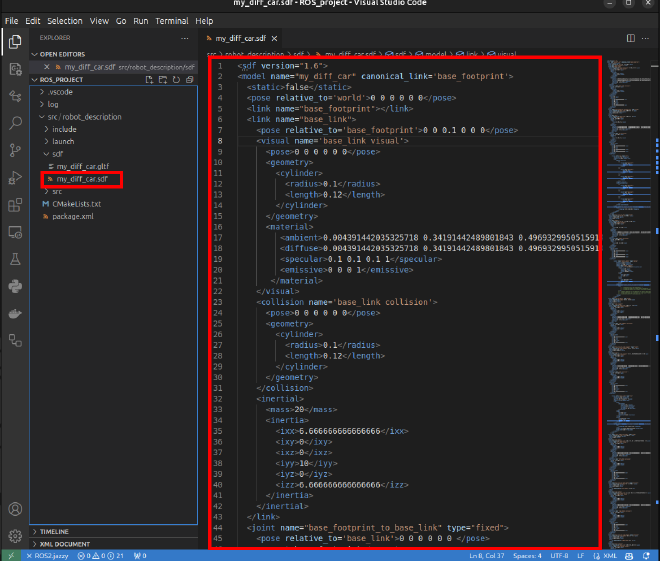Screen dimensions: 660x561
Task: Click ROS2.jazzy status bar item
Action: click(48, 556)
